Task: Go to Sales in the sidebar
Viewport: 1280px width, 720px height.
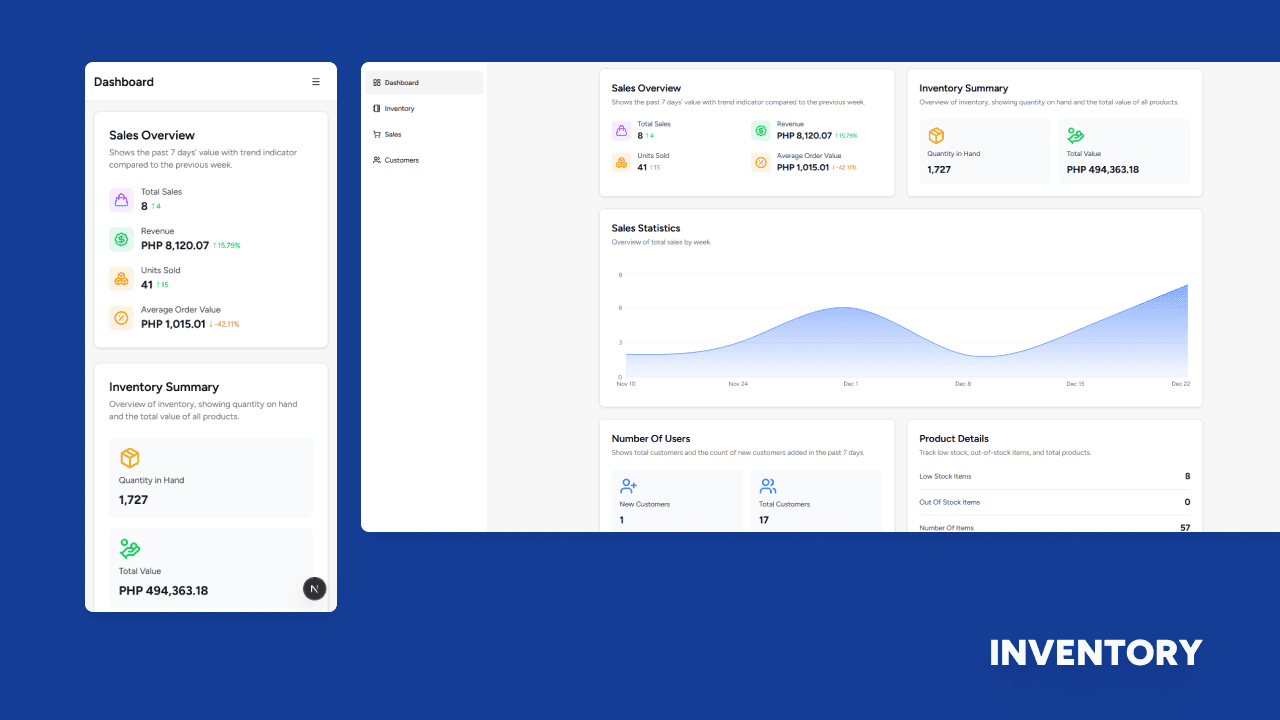Action: [x=392, y=134]
